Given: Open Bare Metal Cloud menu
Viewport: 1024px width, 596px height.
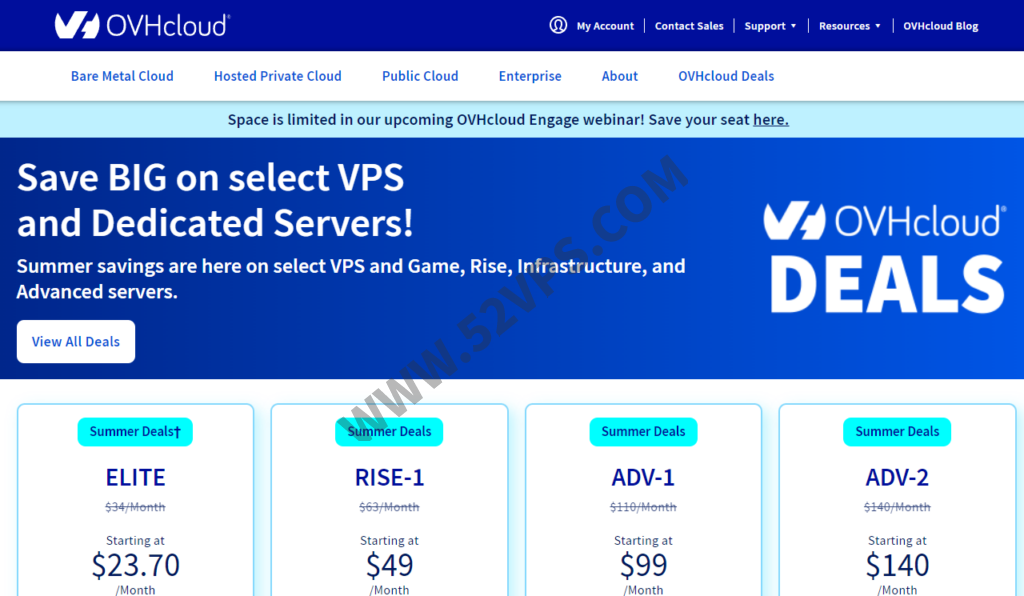Looking at the screenshot, I should (x=122, y=76).
